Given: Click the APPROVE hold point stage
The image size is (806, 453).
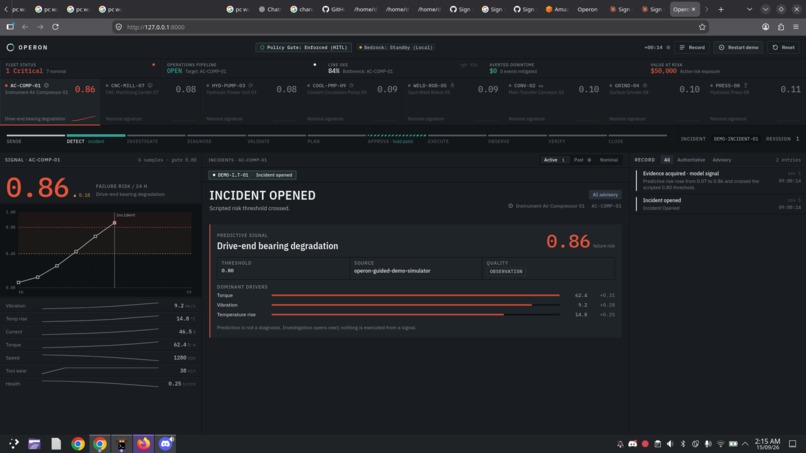Looking at the screenshot, I should (x=396, y=139).
